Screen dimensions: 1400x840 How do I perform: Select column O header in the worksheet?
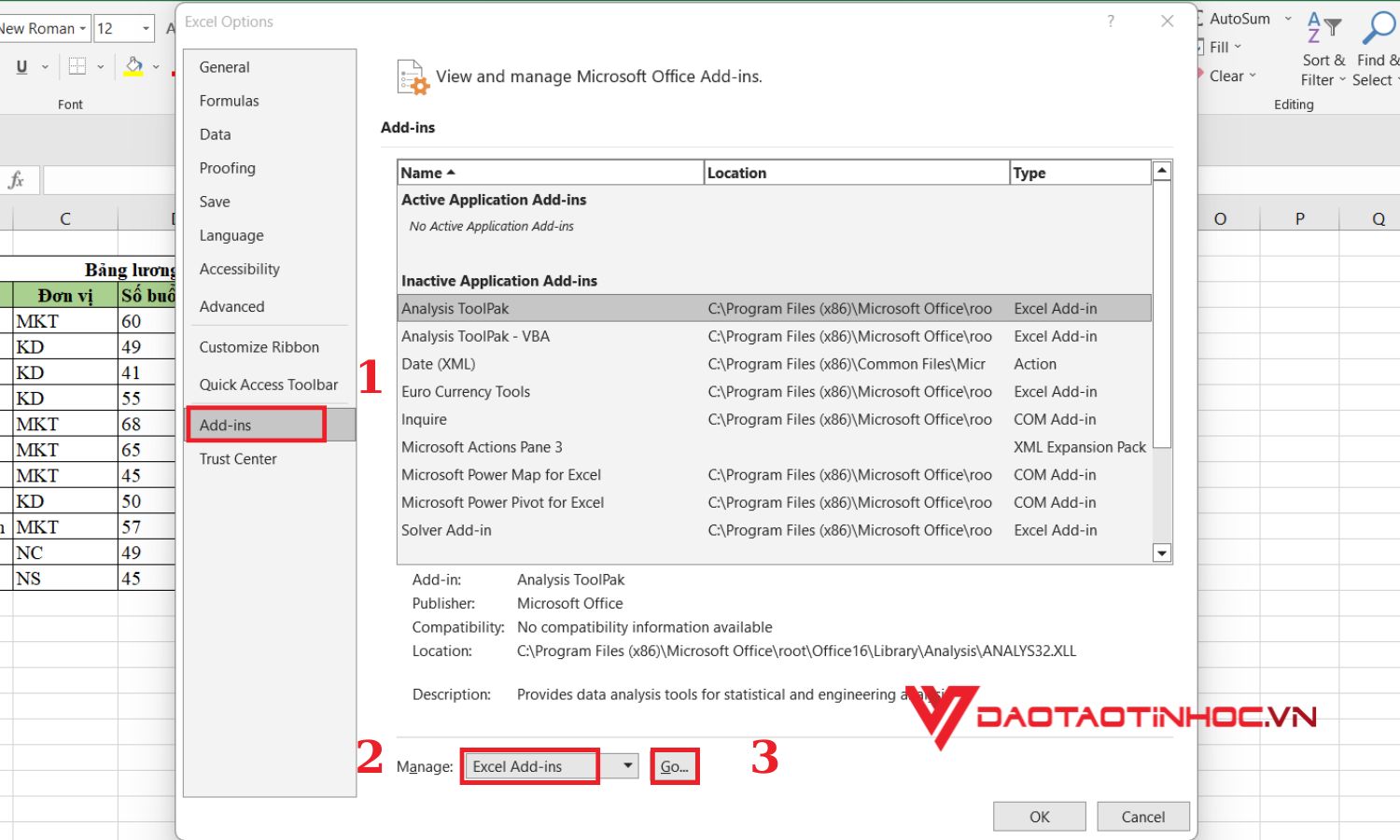click(1220, 218)
